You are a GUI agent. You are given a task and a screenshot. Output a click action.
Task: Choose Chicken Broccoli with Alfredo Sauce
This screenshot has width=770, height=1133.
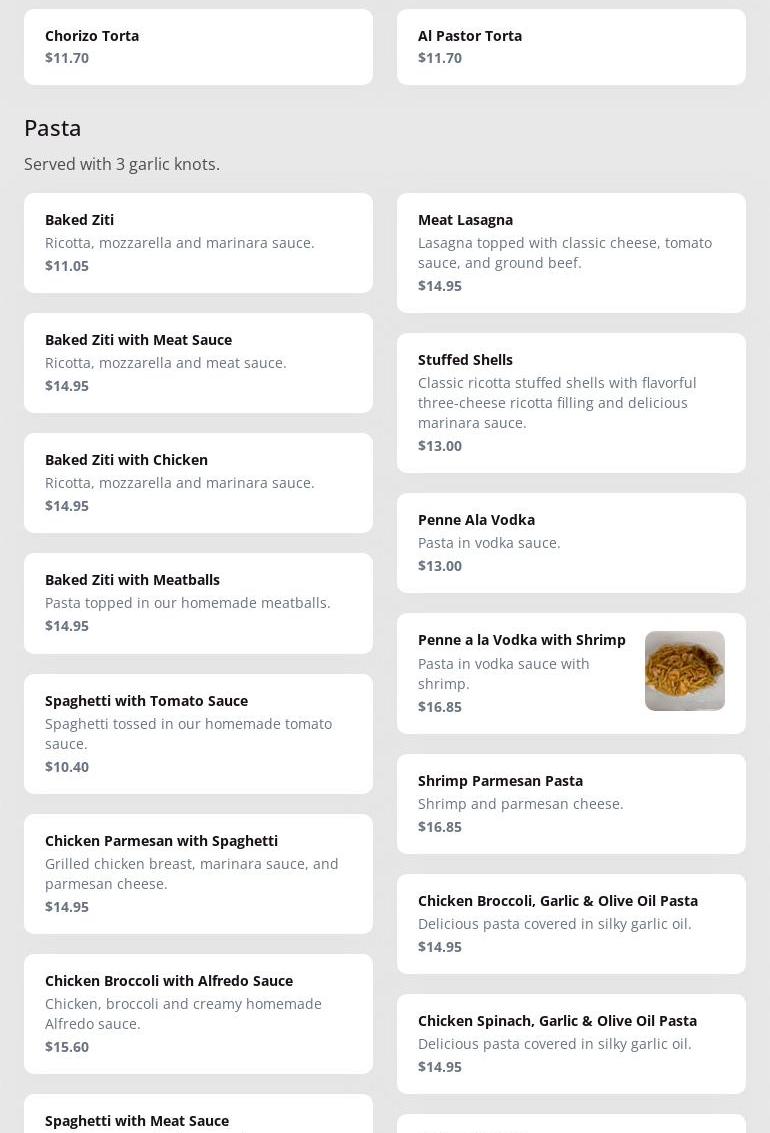(x=198, y=1013)
